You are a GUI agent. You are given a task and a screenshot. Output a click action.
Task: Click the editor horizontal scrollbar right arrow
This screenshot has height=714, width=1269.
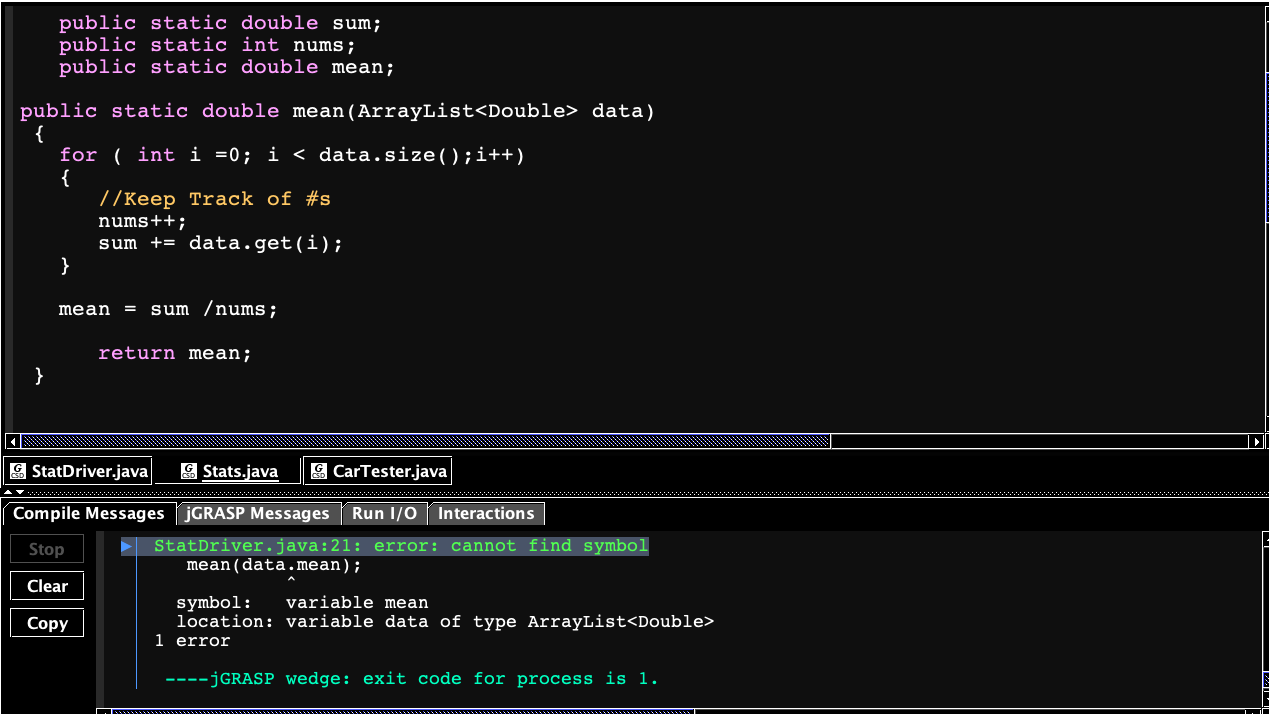click(x=1257, y=441)
